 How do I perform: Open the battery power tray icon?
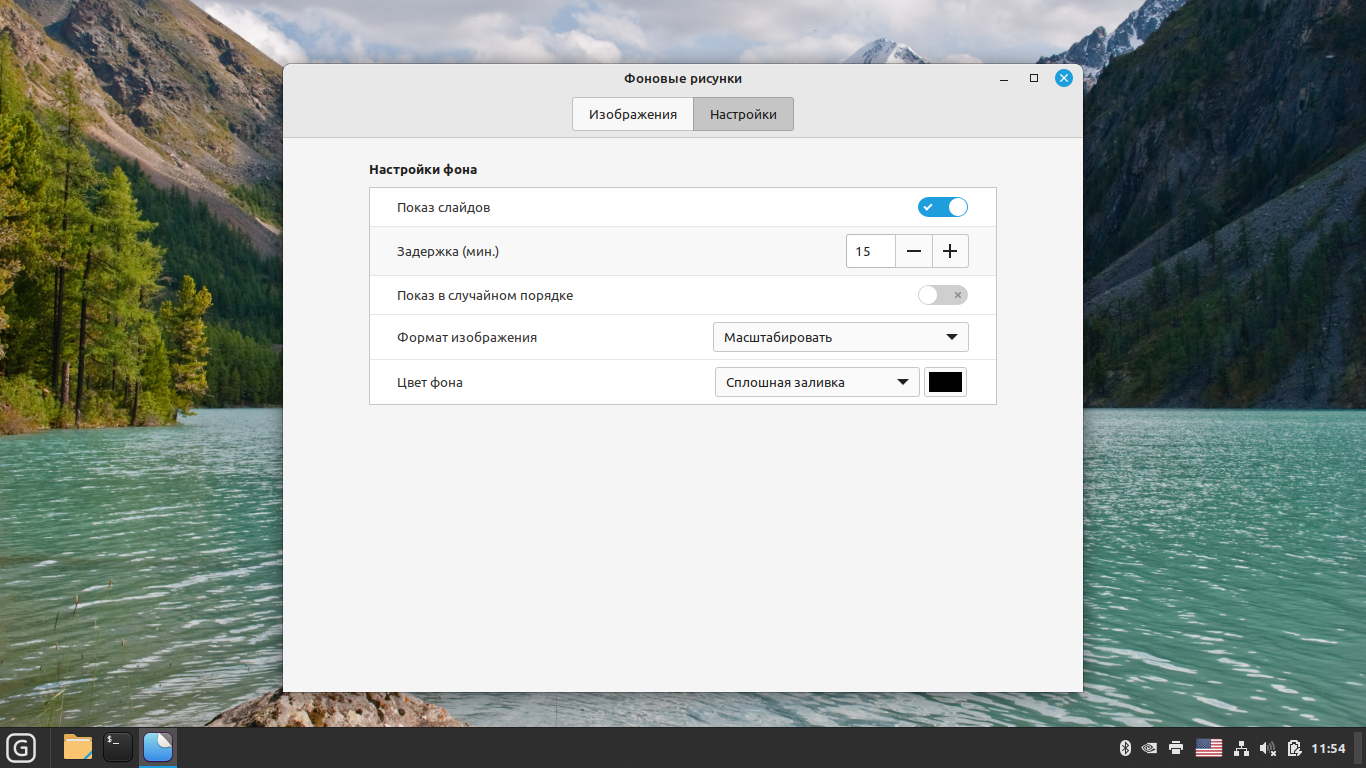tap(1294, 748)
